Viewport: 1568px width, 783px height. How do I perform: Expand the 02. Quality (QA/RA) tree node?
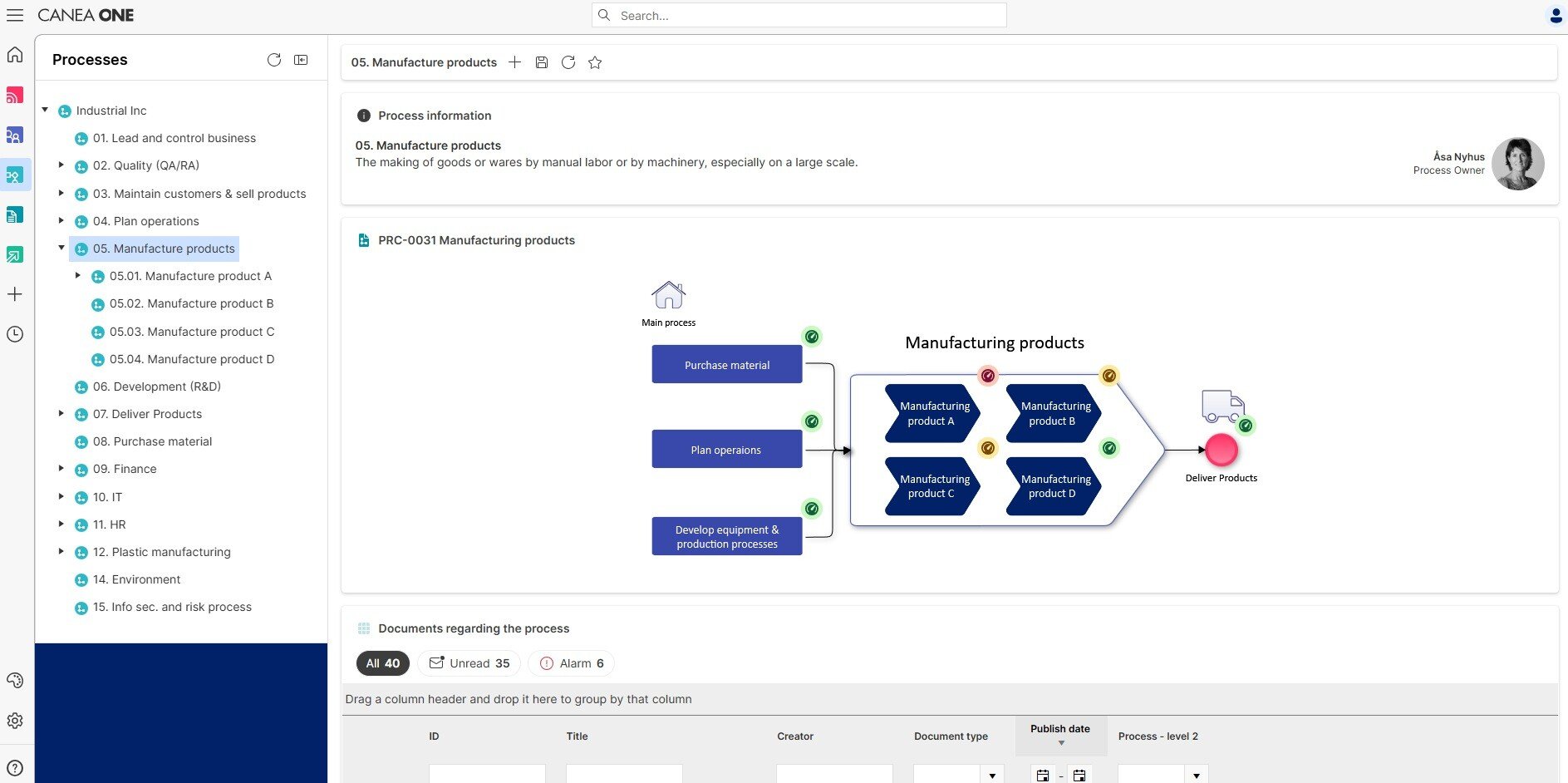[61, 165]
